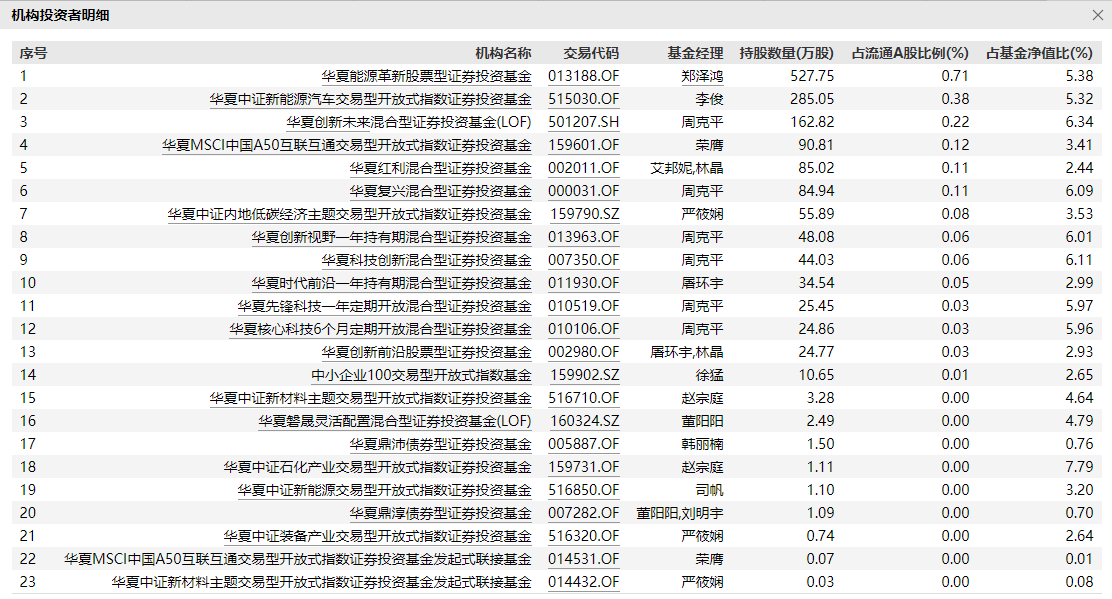1112x599 pixels.
Task: Select fund manager cell 司帆
Action: [x=709, y=490]
